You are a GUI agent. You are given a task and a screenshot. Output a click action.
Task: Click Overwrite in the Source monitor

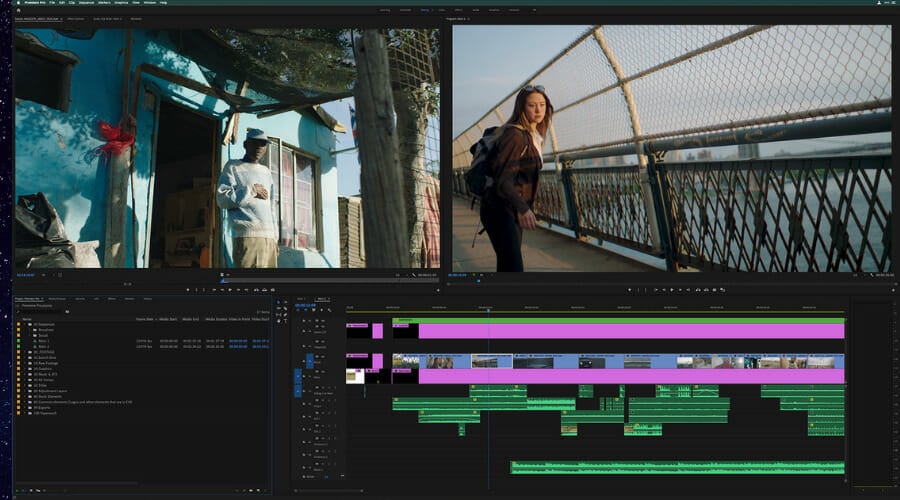point(265,290)
